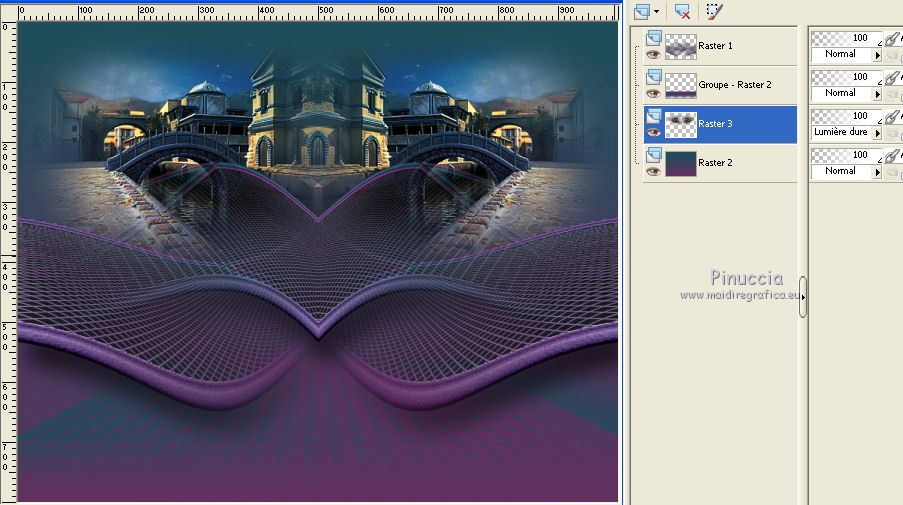Expand the blend mode list for Raster 2
Screen dimensions: 903x505
click(878, 171)
